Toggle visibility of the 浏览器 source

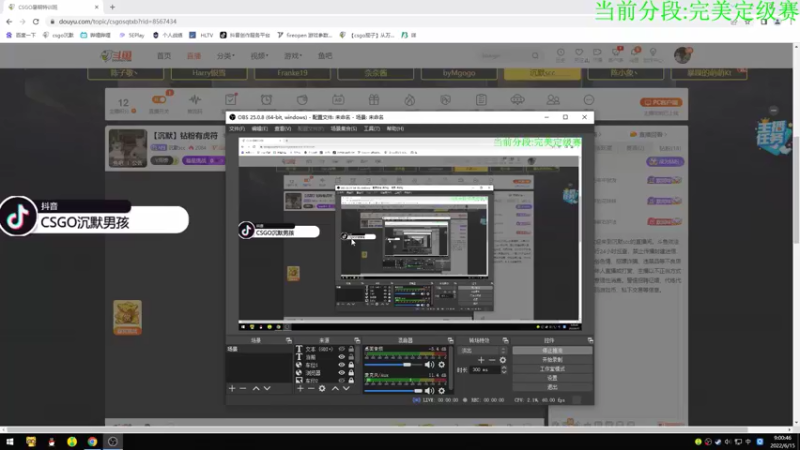click(x=342, y=373)
